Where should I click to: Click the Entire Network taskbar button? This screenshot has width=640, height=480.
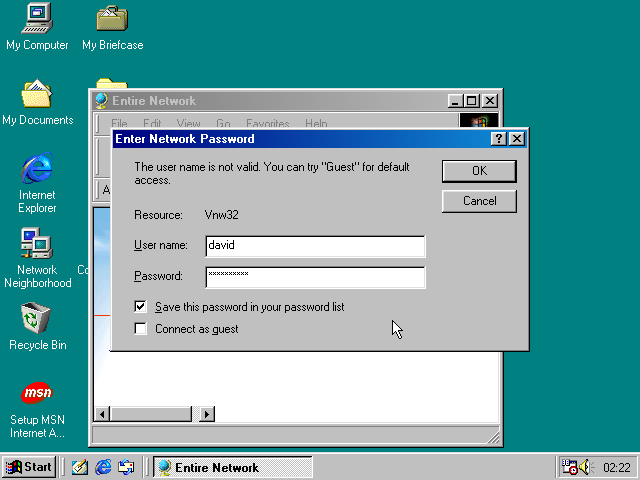coord(233,467)
